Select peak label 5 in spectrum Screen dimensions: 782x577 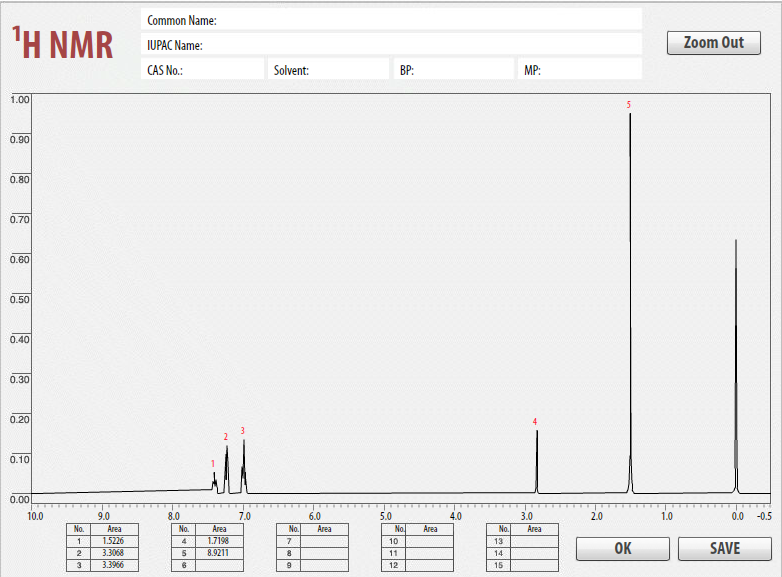click(628, 105)
